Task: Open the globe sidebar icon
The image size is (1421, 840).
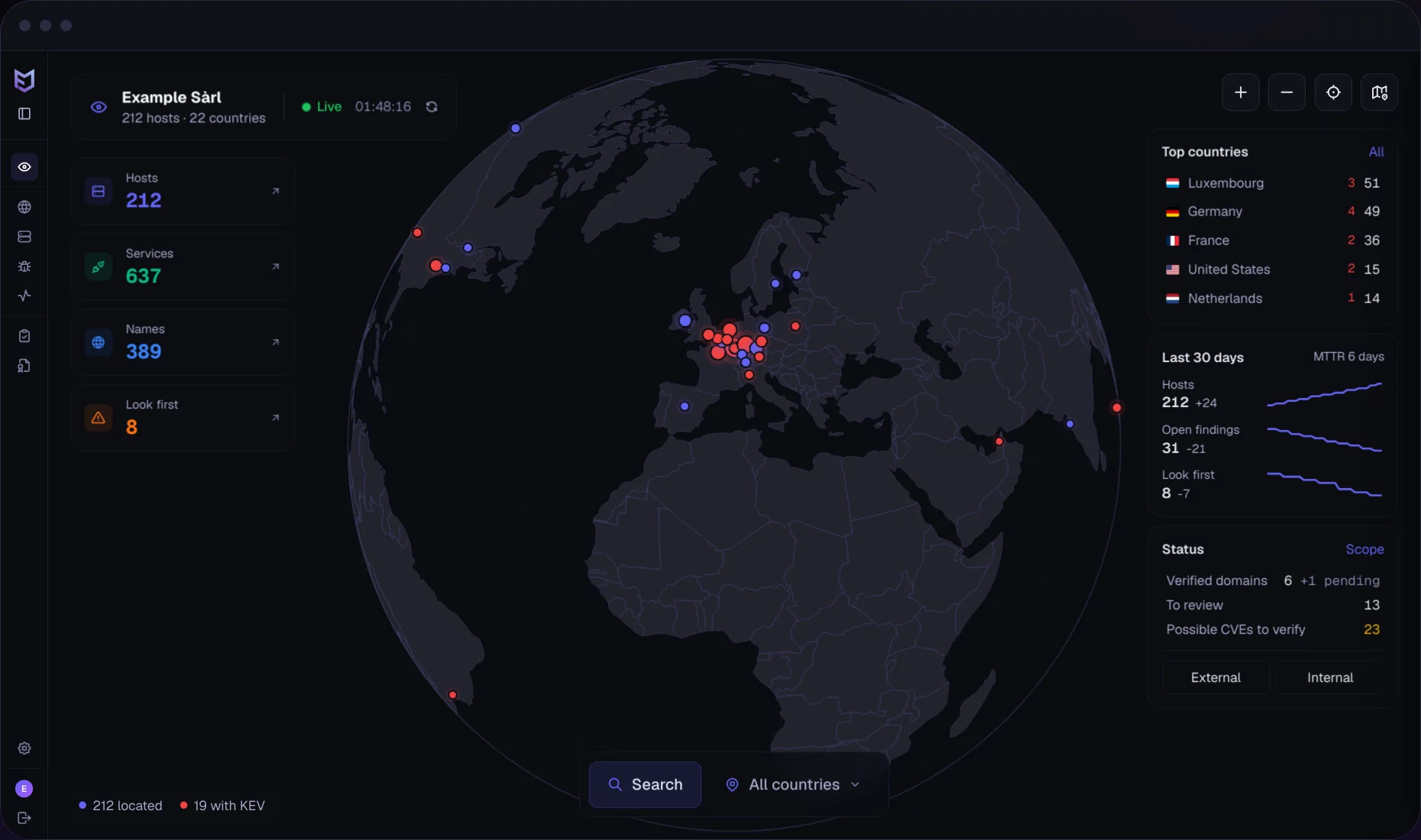Action: pyautogui.click(x=24, y=207)
